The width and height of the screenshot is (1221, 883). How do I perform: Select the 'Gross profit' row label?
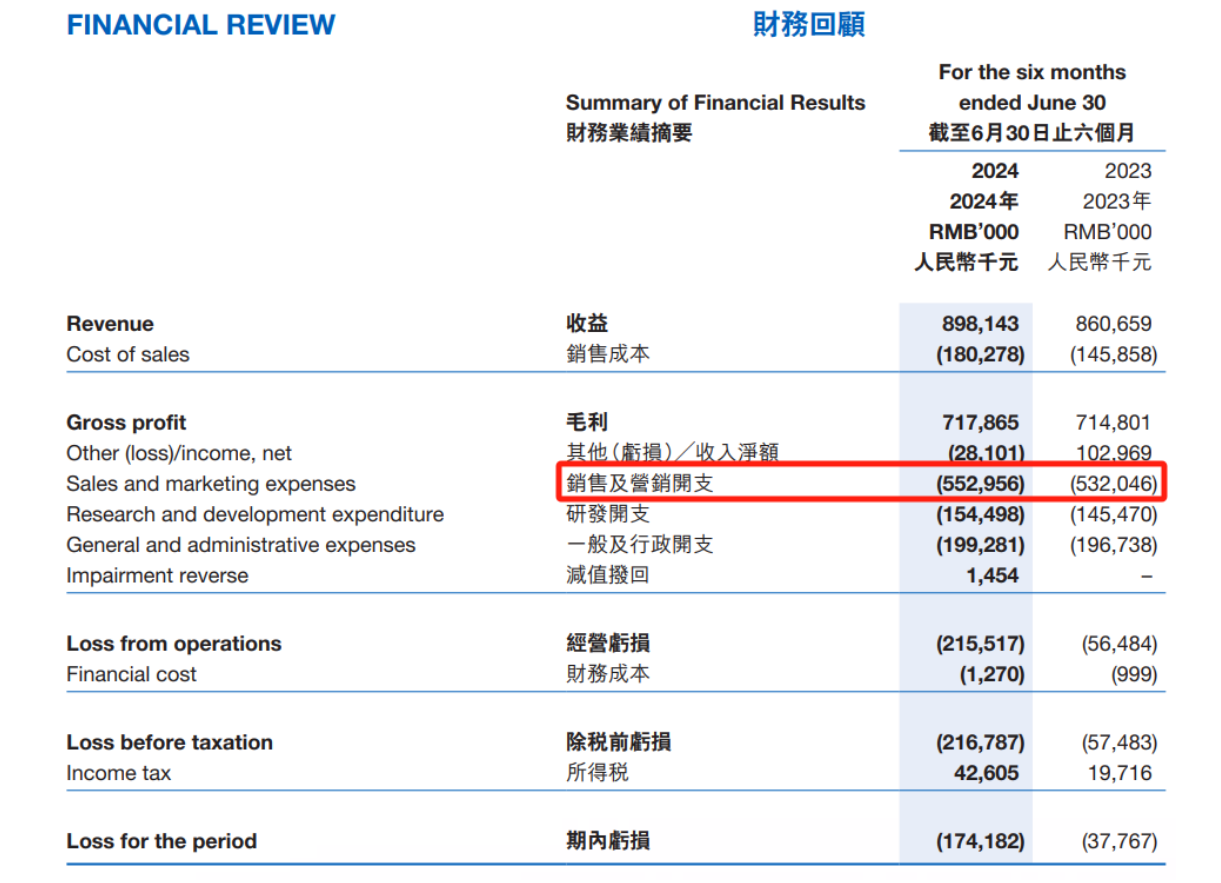[126, 423]
